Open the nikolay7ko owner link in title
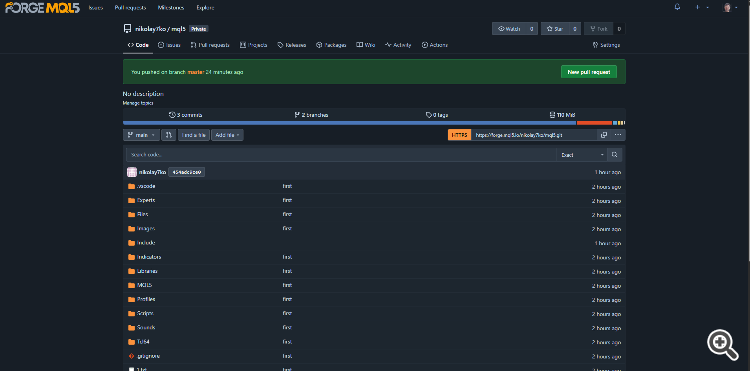Screen dimensions: 750x371 [150, 29]
